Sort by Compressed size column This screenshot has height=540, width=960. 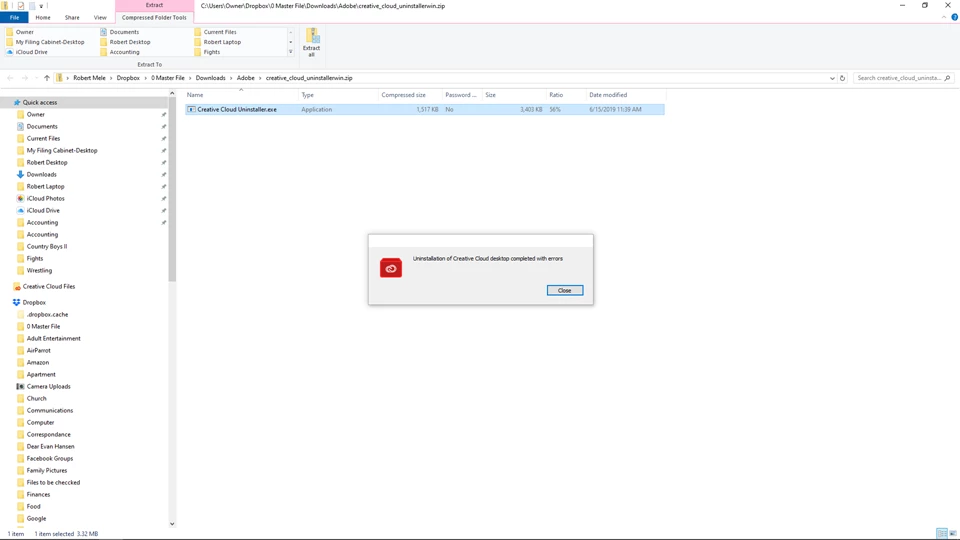click(410, 95)
